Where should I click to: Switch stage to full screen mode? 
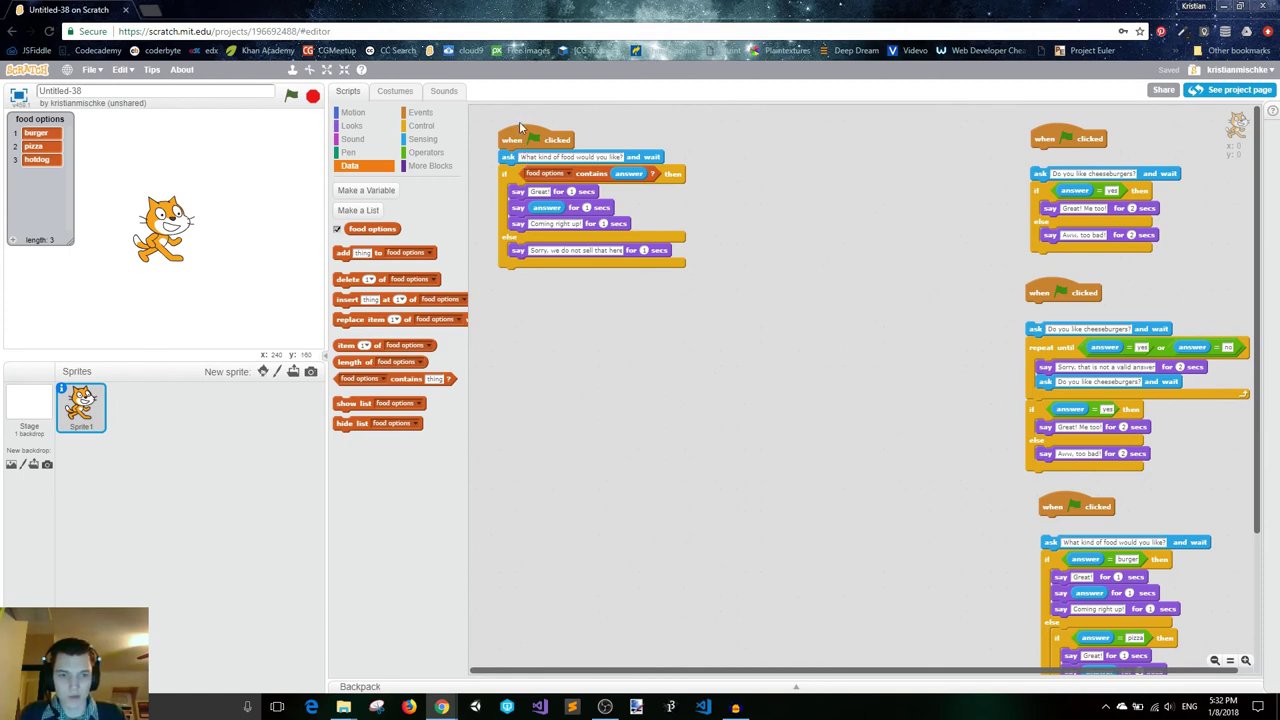[x=18, y=96]
